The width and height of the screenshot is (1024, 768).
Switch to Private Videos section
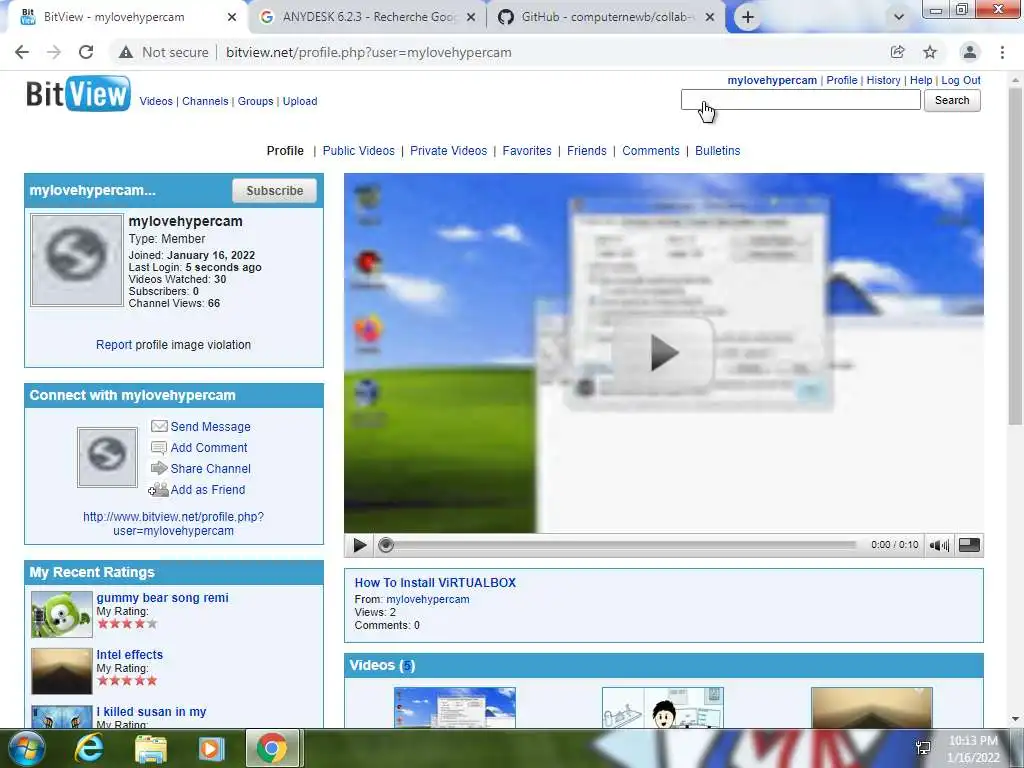(449, 151)
